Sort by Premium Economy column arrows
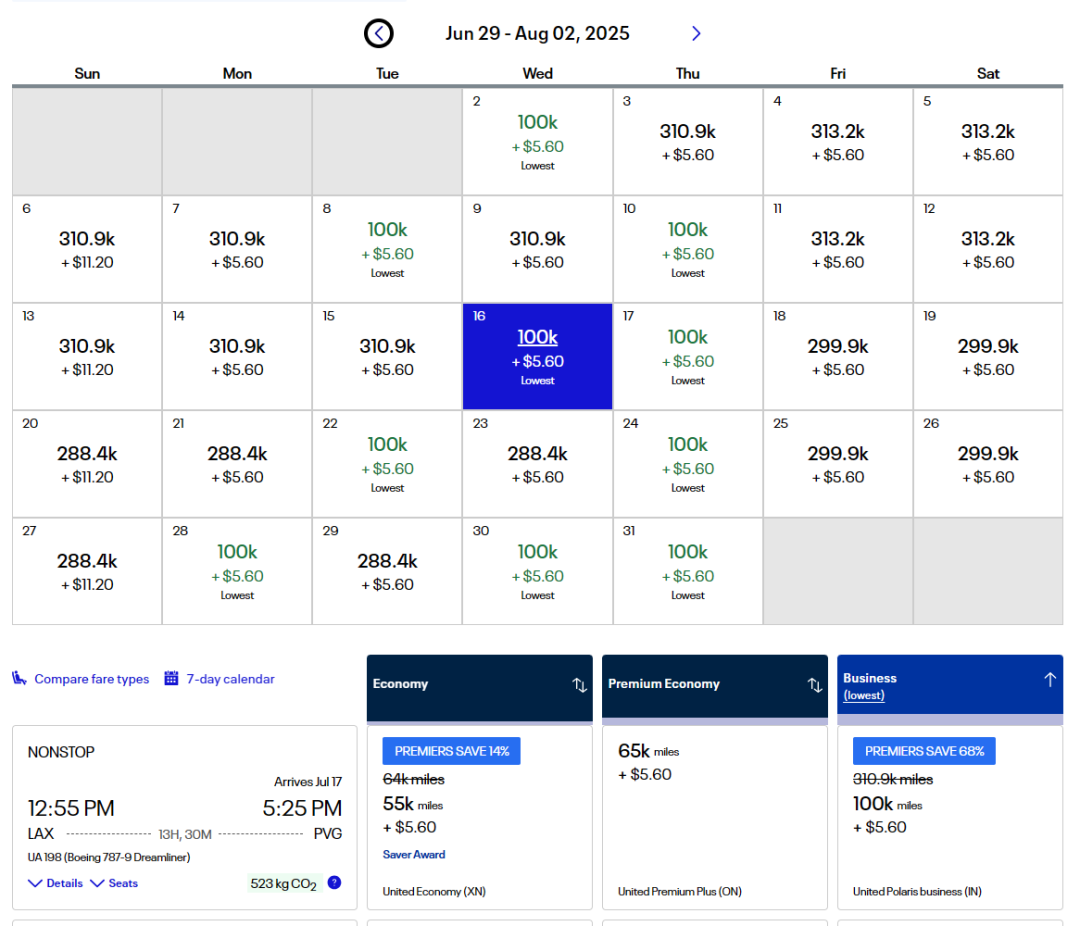The width and height of the screenshot is (1080, 926). [815, 685]
